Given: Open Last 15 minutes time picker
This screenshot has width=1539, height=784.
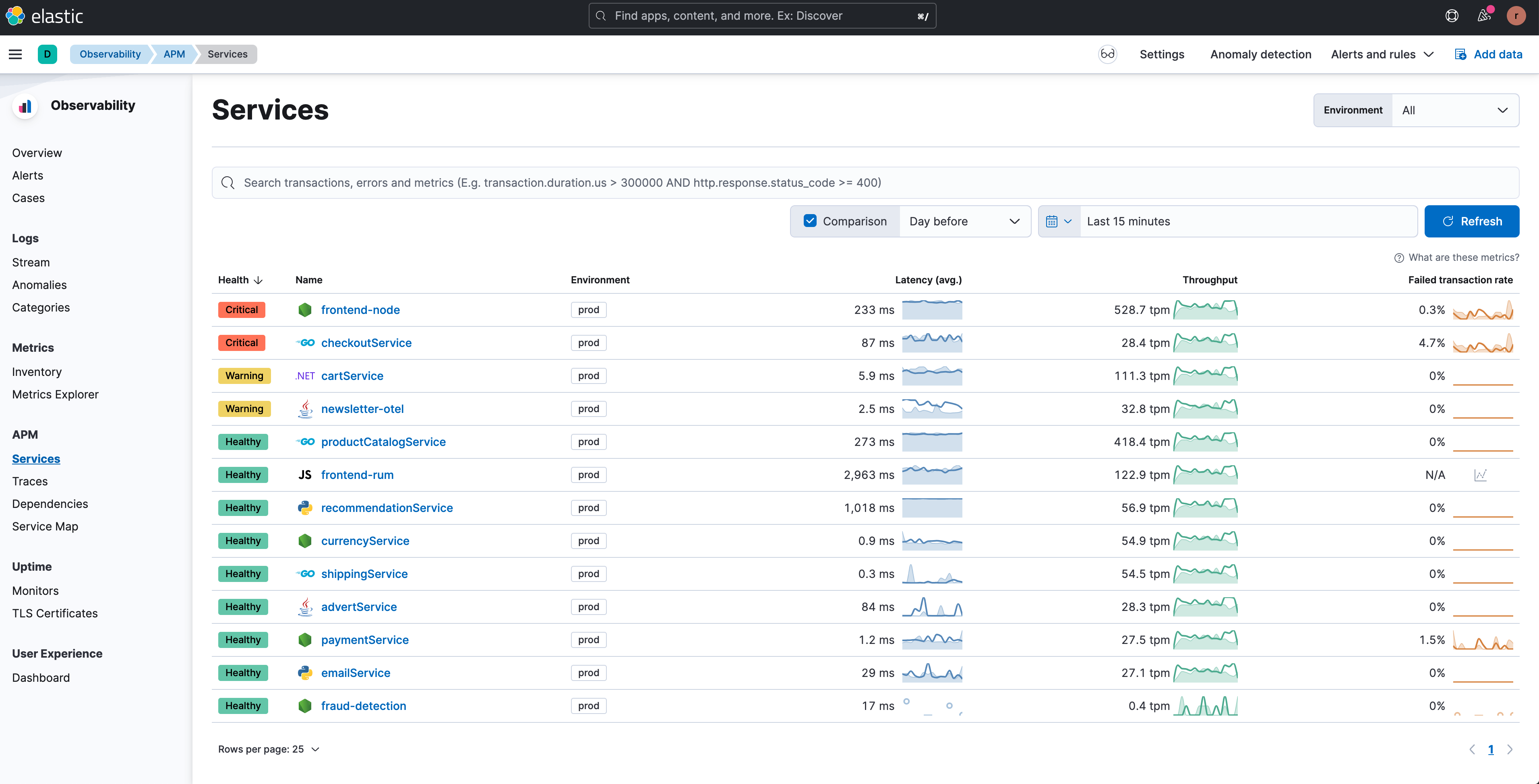Looking at the screenshot, I should (x=1248, y=221).
